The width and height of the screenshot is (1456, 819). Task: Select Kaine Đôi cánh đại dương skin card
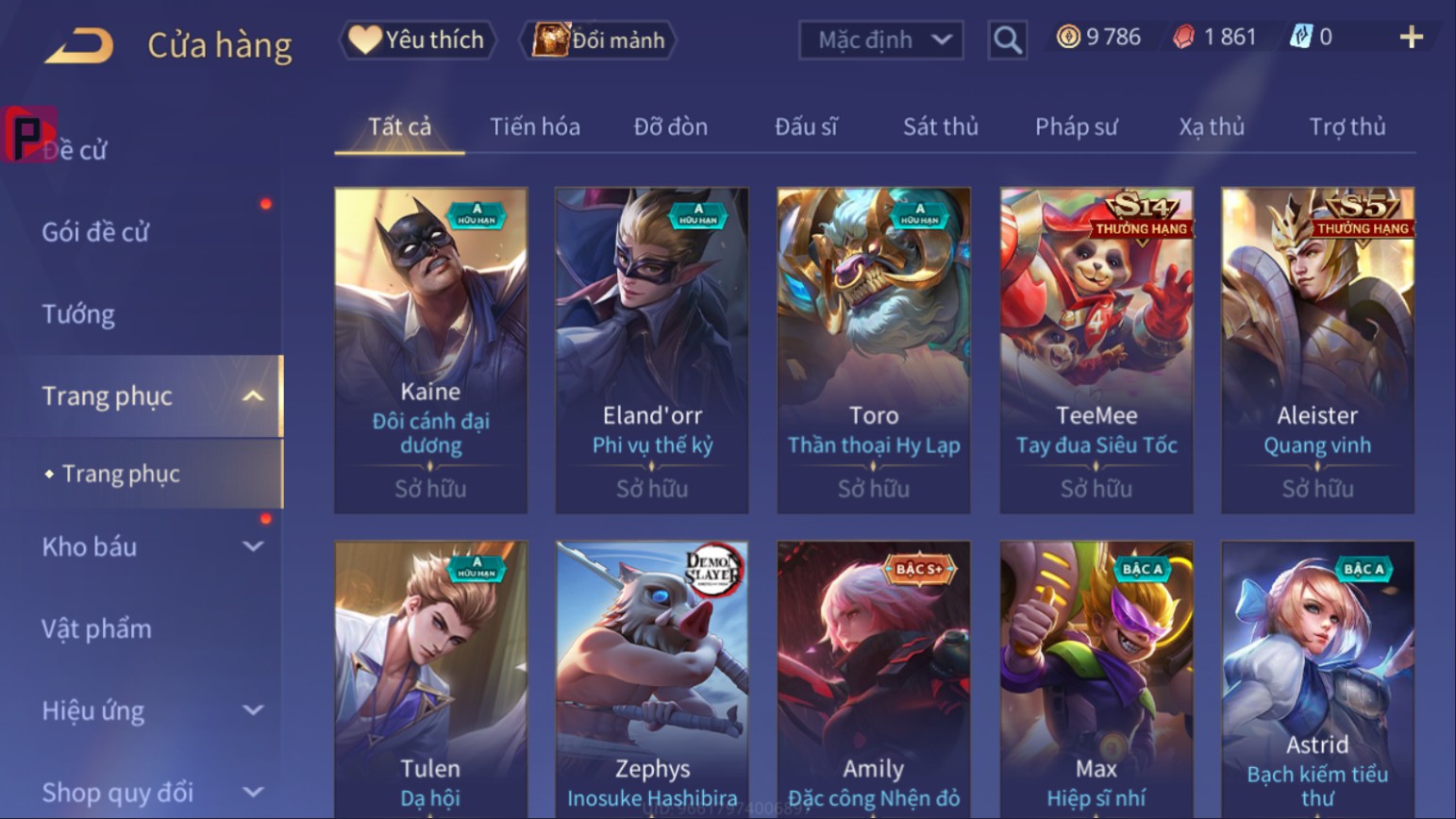431,350
